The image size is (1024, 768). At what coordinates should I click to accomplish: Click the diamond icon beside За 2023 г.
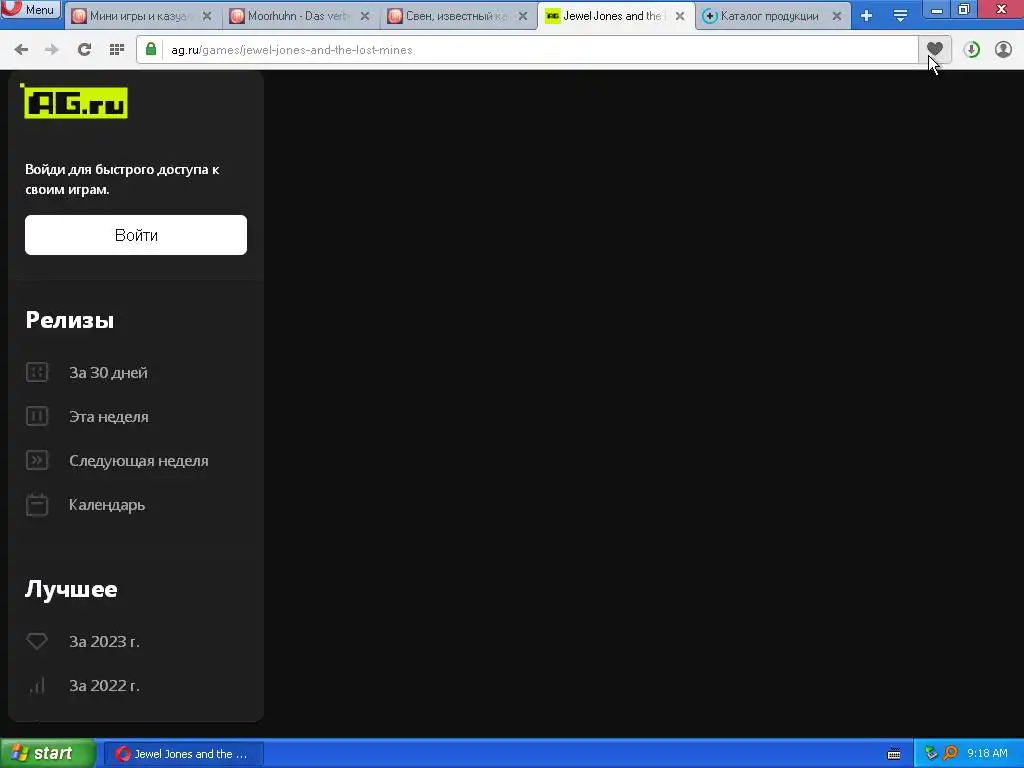[x=37, y=641]
